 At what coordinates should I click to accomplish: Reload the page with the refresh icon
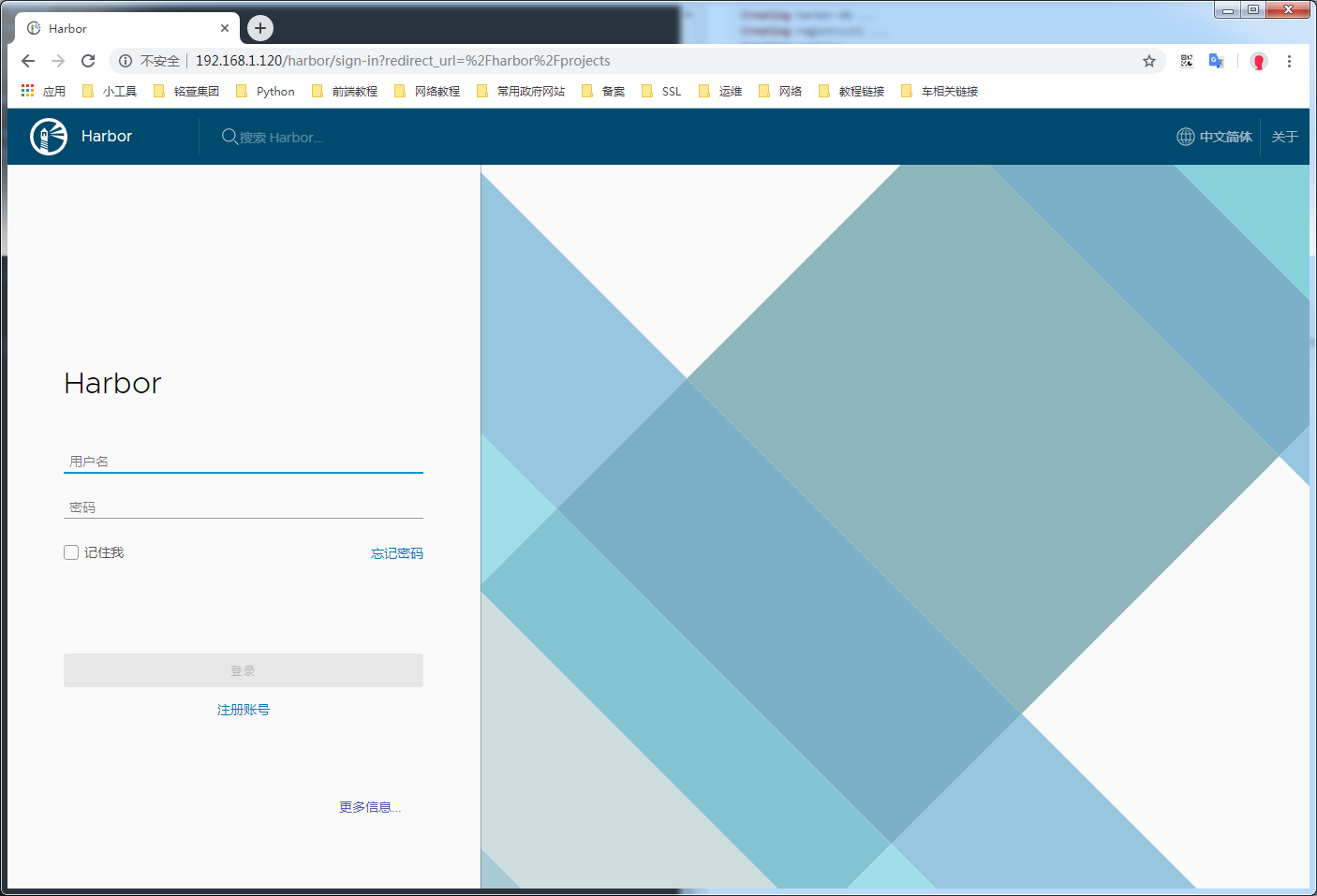[x=88, y=61]
